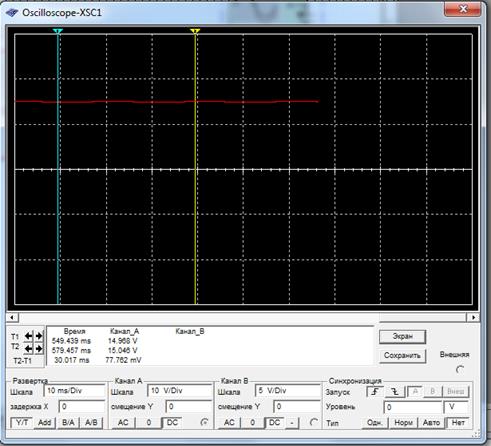The width and height of the screenshot is (491, 446).
Task: Click scrollbar right arrow under display
Action: 473,317
